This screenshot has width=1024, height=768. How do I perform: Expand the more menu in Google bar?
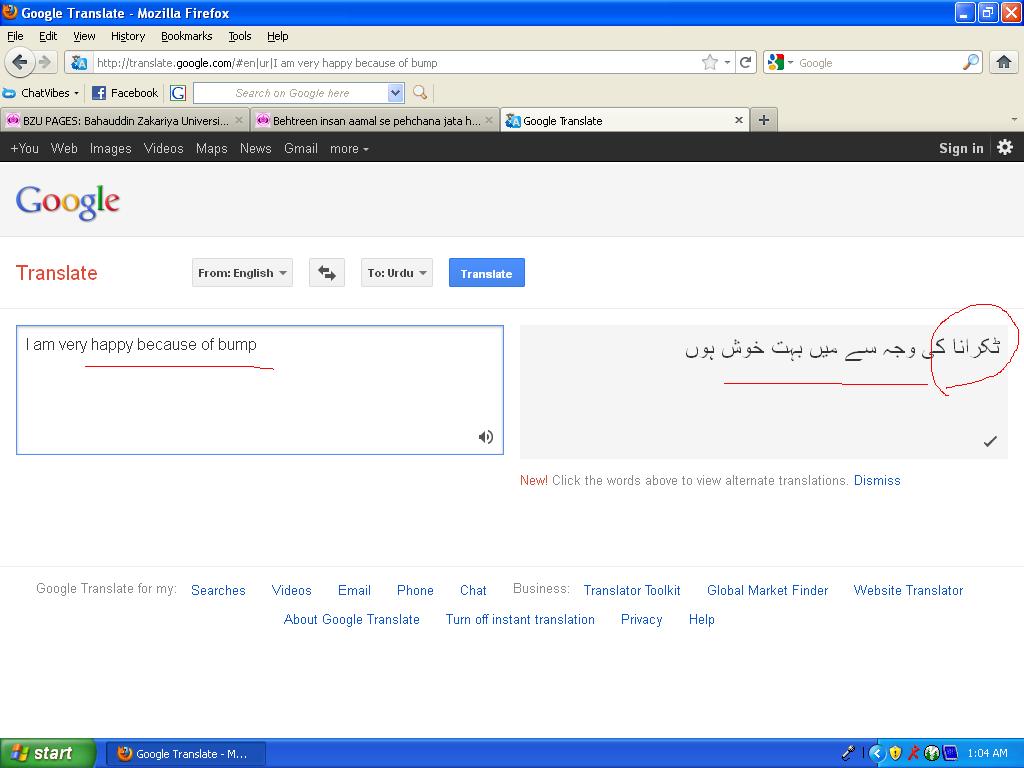tap(349, 149)
